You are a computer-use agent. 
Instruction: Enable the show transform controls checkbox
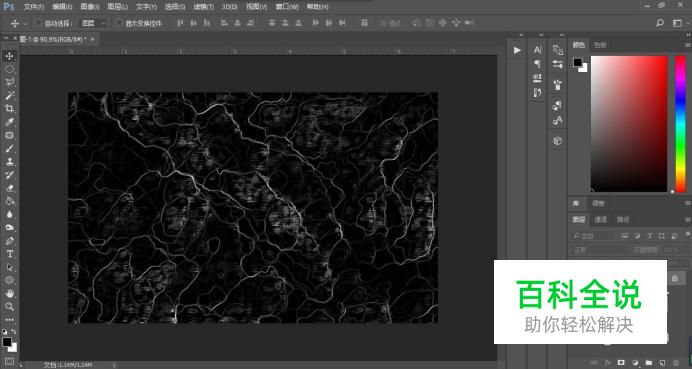tap(119, 23)
